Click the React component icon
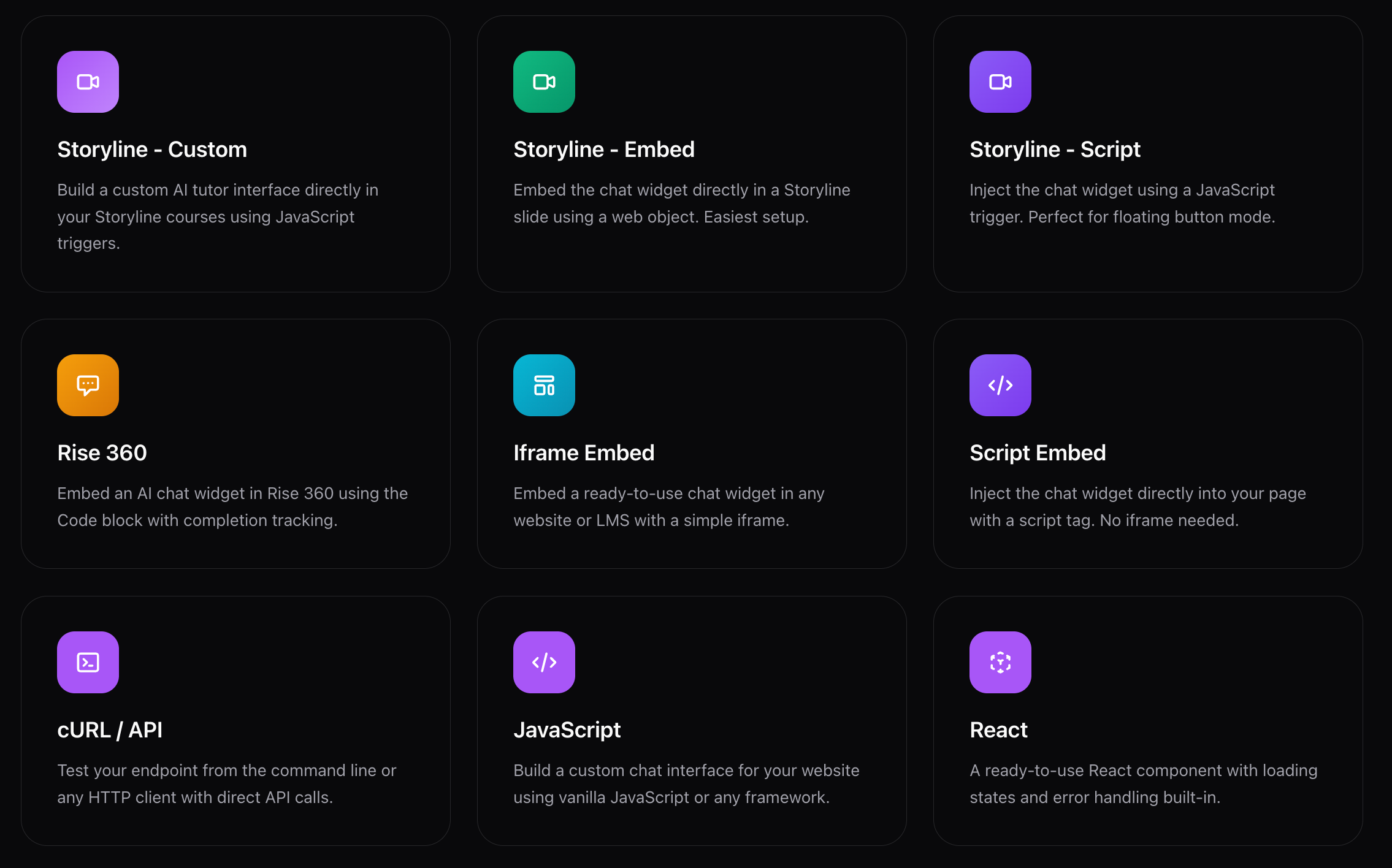The width and height of the screenshot is (1392, 868). tap(1000, 662)
